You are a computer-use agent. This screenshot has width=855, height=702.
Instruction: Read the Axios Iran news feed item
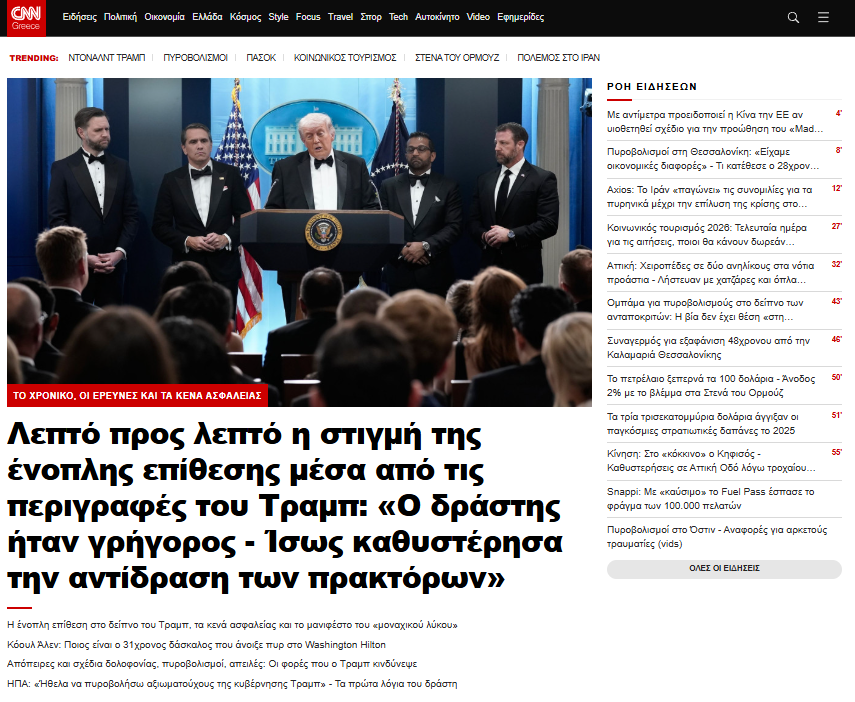click(710, 195)
